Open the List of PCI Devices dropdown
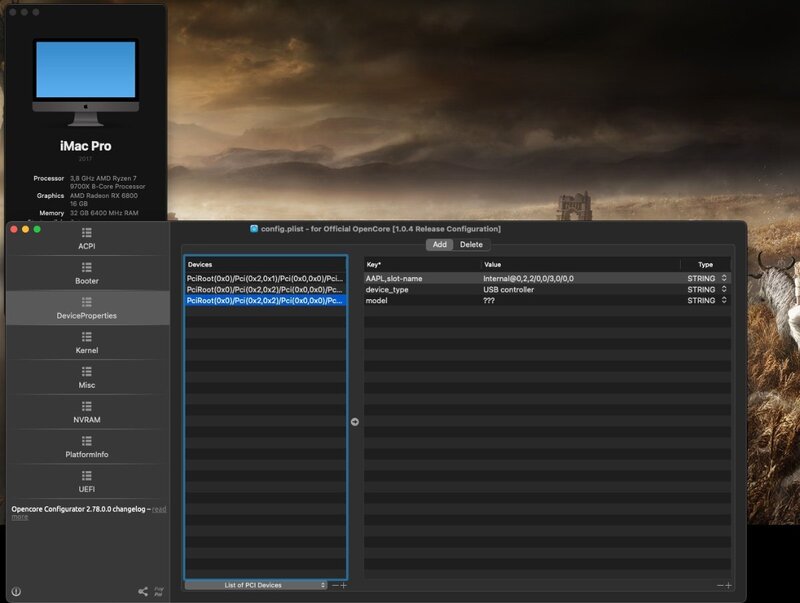Screen dimensions: 800x603 click(x=256, y=585)
